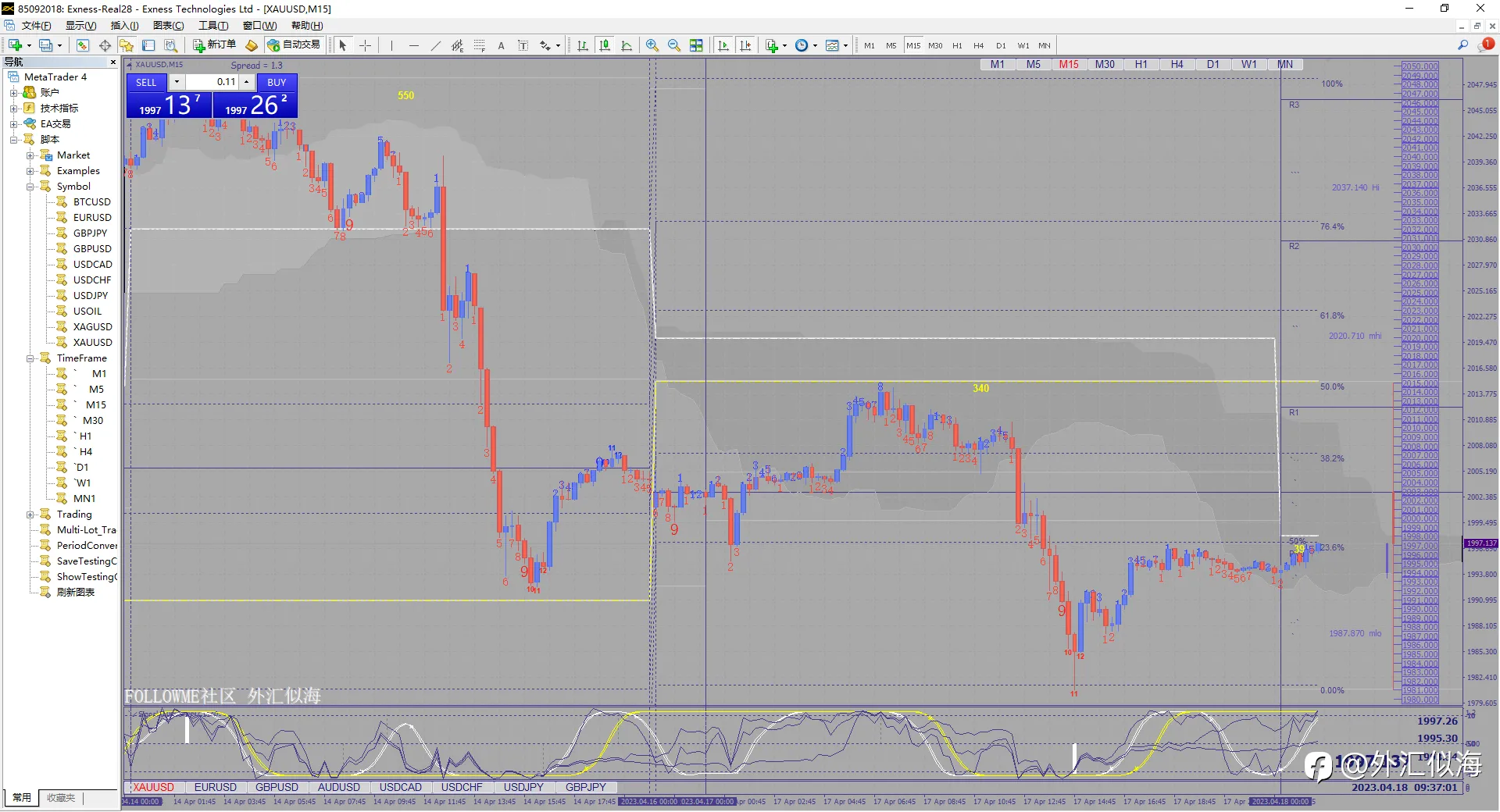Toggle chart shift
This screenshot has height=812, width=1500.
point(745,45)
